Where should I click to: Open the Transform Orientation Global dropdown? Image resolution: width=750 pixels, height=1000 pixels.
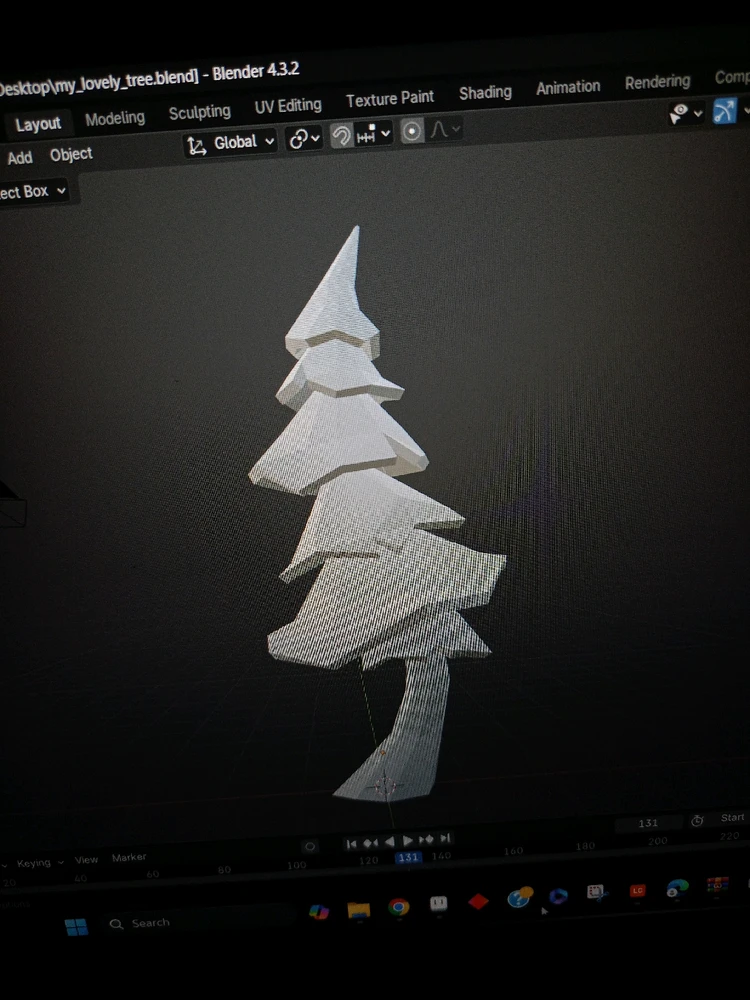point(231,143)
